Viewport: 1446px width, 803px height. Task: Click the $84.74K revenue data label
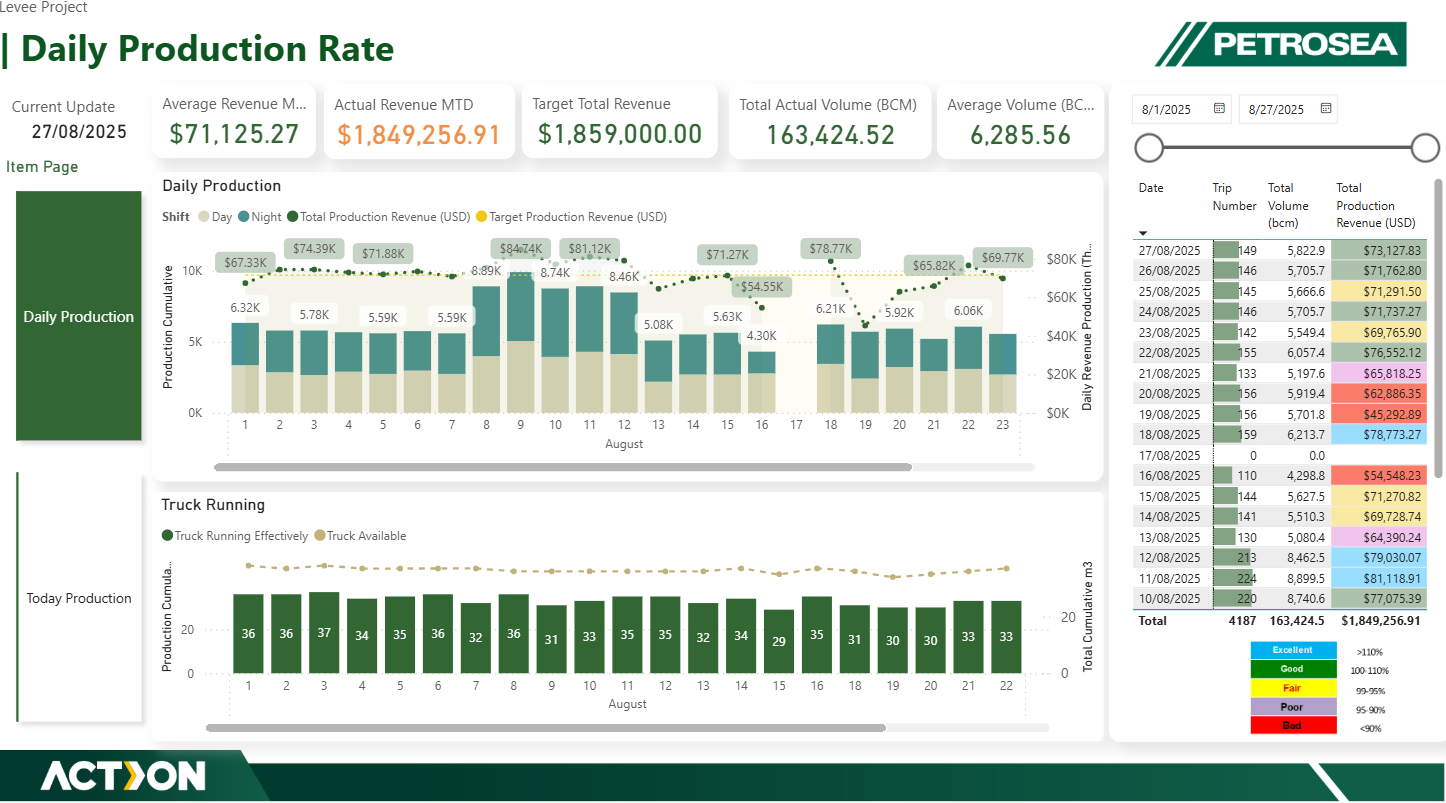click(x=520, y=248)
